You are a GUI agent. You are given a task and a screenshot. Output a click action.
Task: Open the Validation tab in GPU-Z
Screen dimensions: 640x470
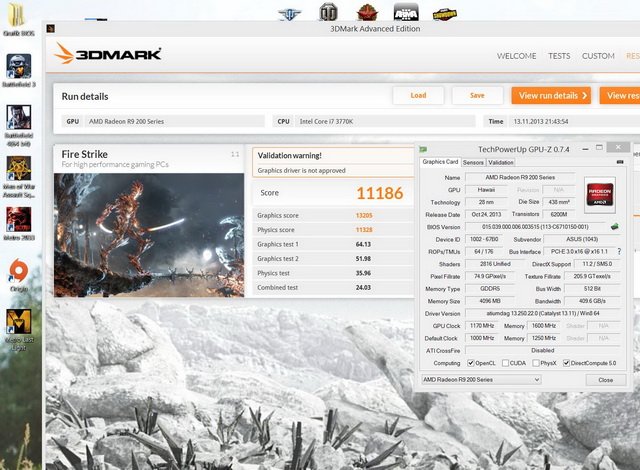[501, 162]
